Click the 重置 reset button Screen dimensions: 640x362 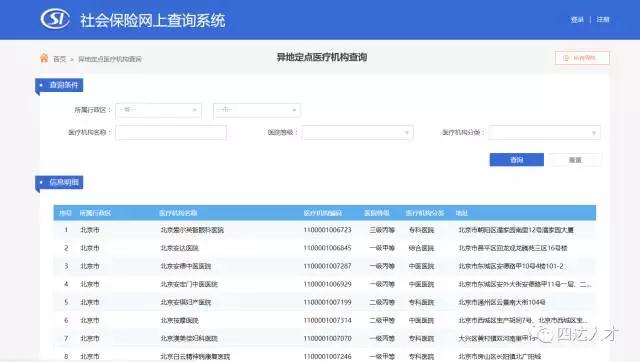575,160
